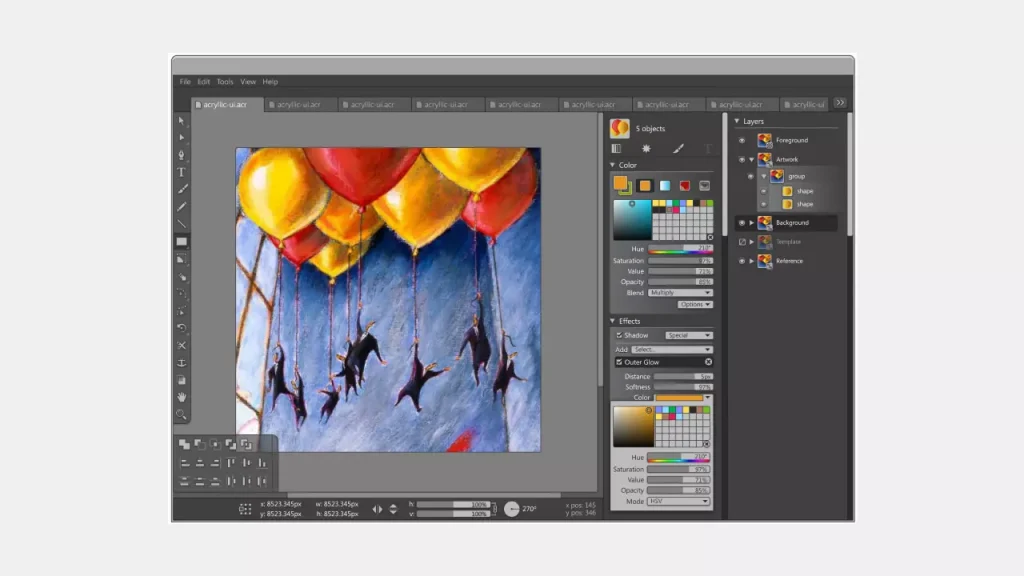Click flip horizontal arrows in status bar
This screenshot has width=1024, height=576.
(377, 509)
